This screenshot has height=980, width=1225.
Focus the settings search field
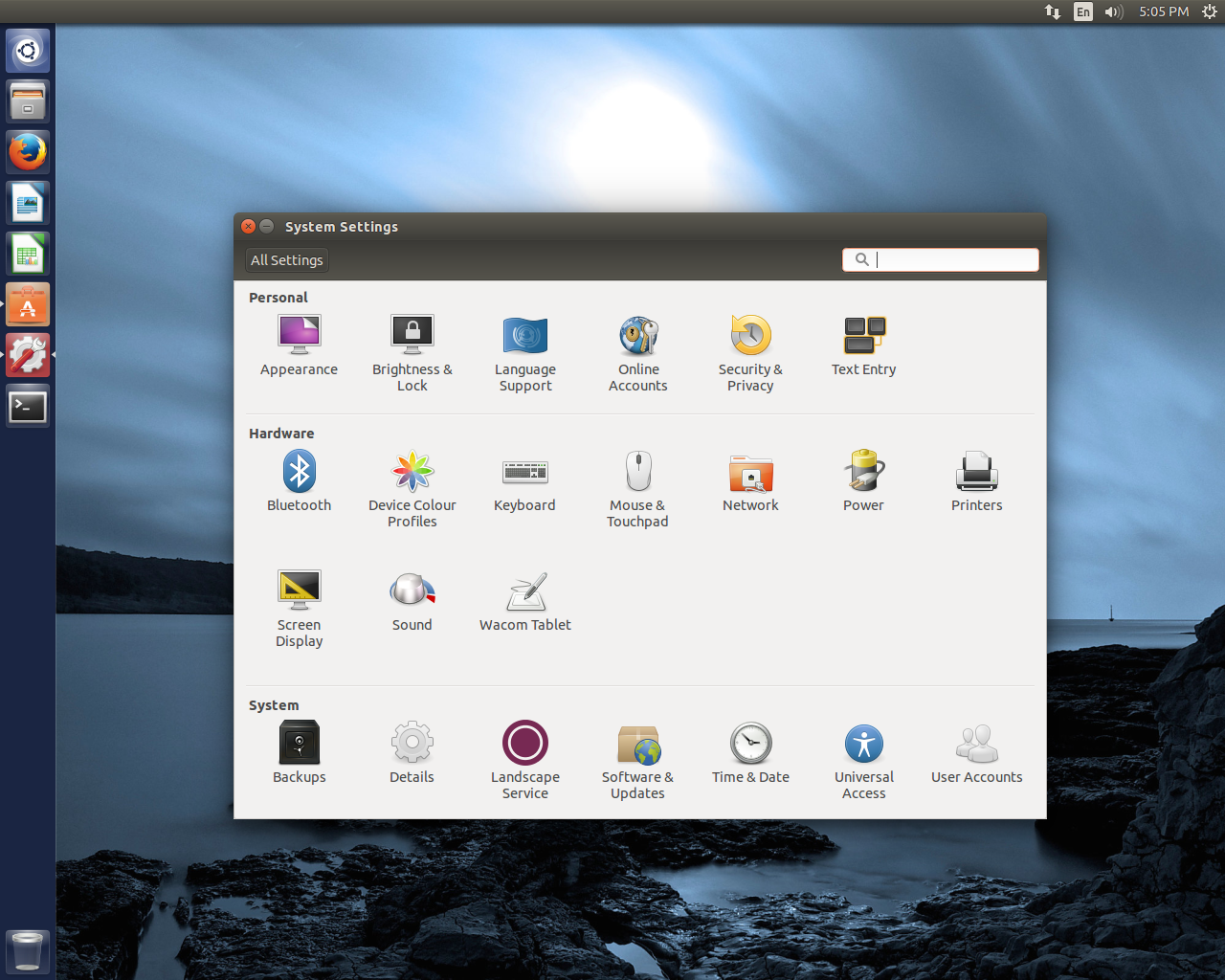coord(941,259)
